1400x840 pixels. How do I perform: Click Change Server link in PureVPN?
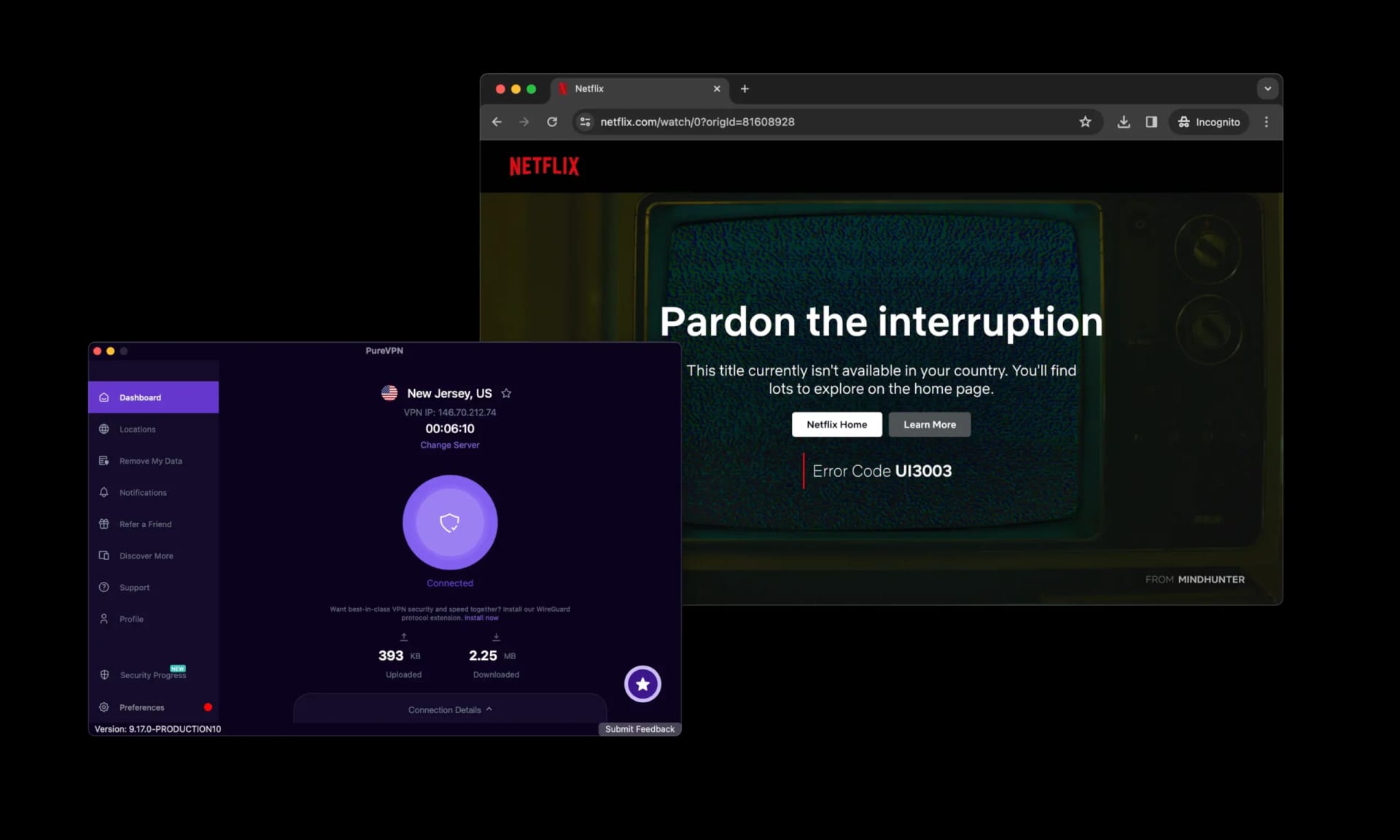(x=449, y=444)
